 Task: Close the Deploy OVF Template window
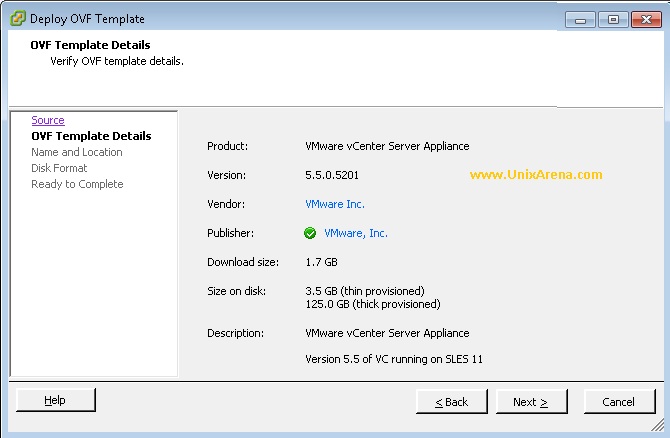(646, 20)
